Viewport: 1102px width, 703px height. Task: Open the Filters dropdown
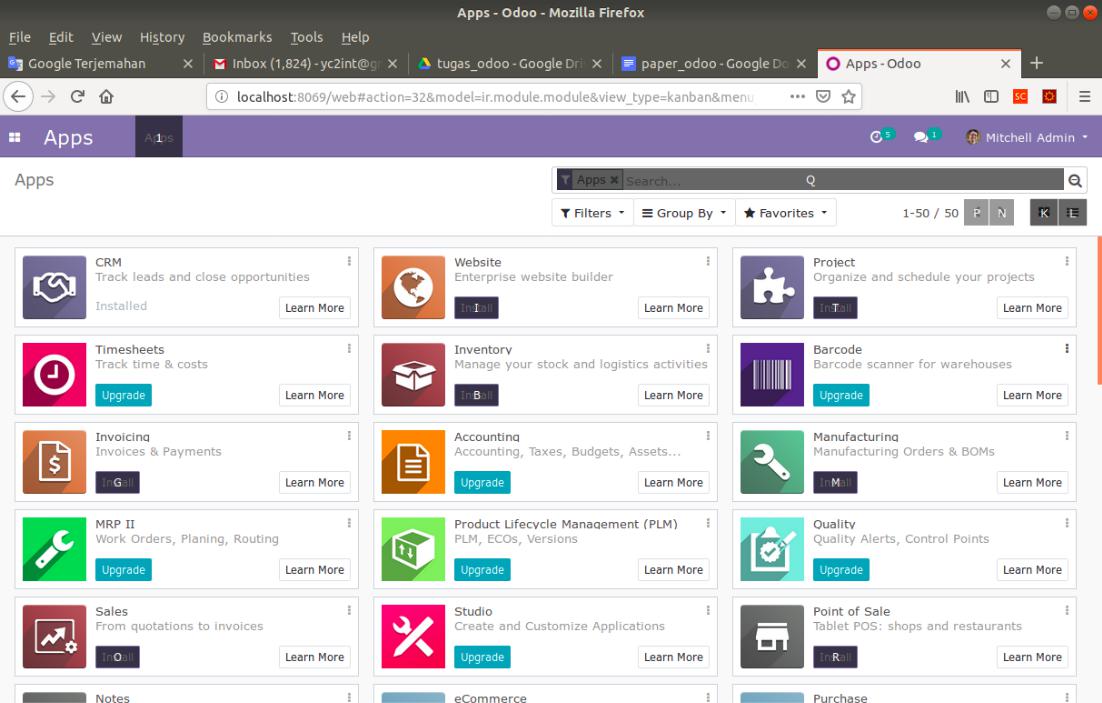[592, 212]
